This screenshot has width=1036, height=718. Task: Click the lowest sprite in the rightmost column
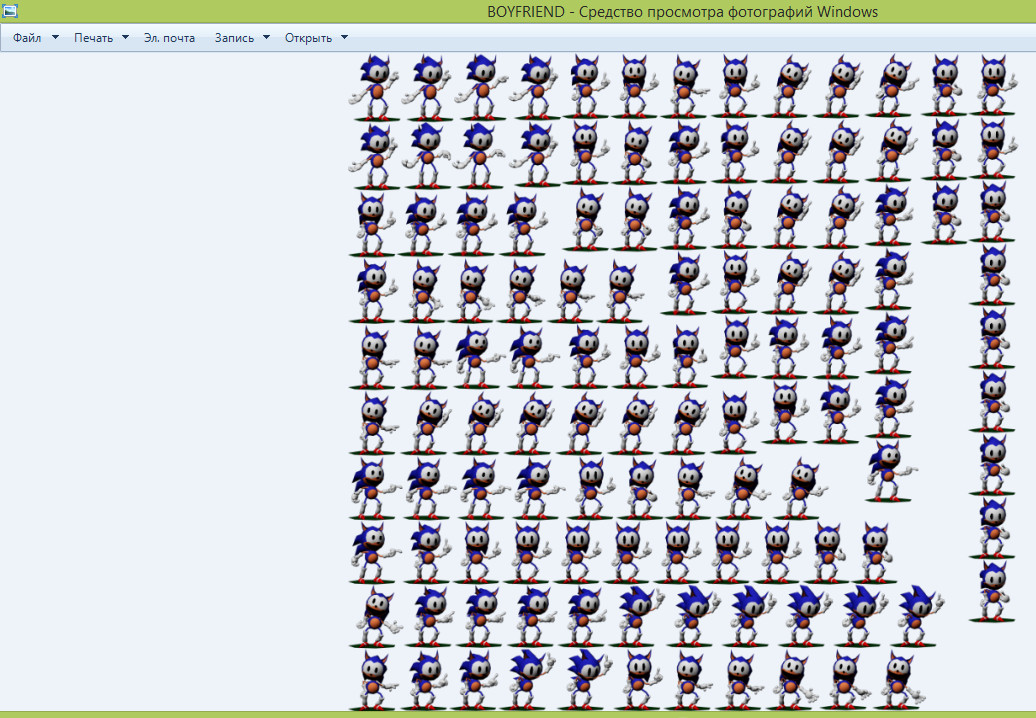(x=991, y=591)
